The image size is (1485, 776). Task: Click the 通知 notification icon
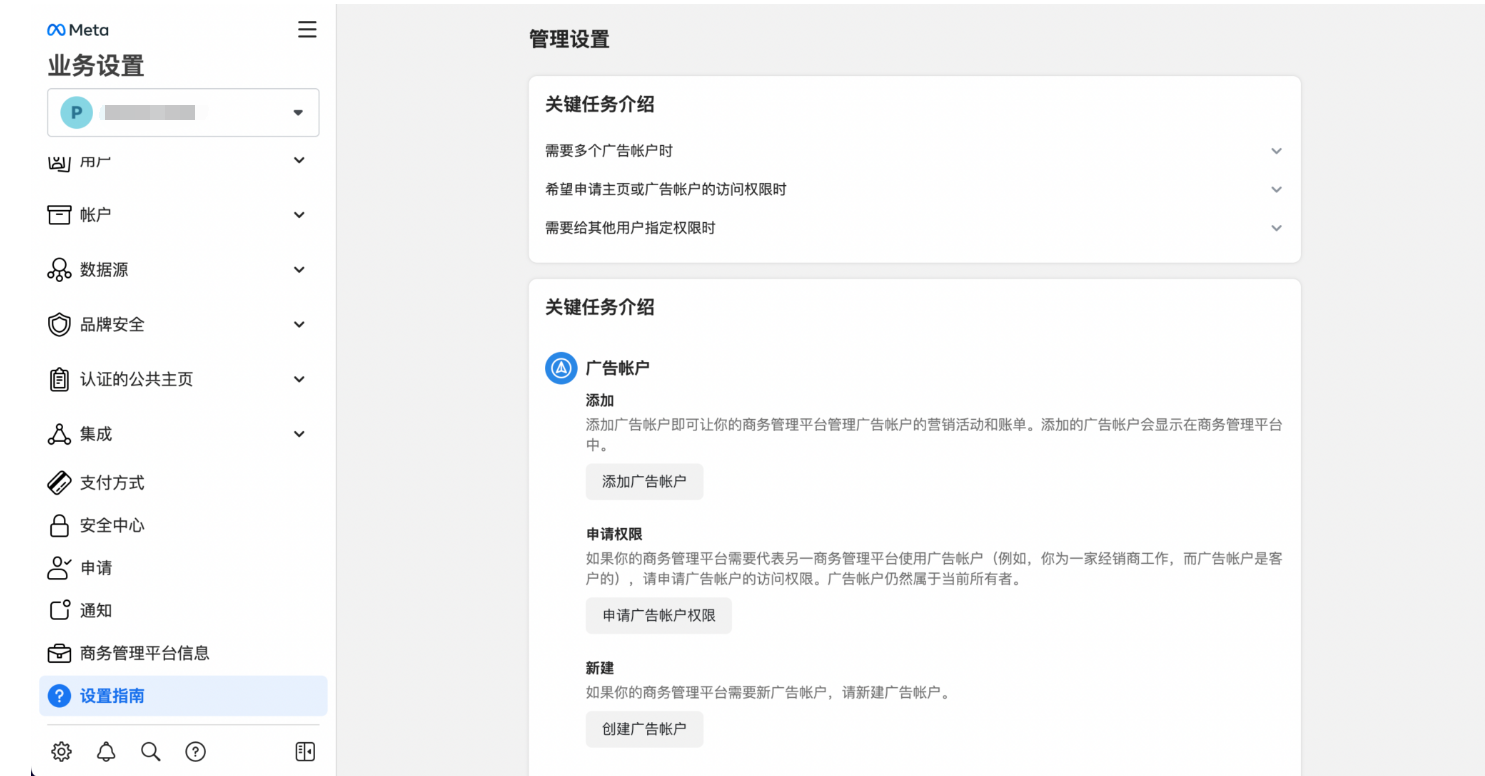60,611
